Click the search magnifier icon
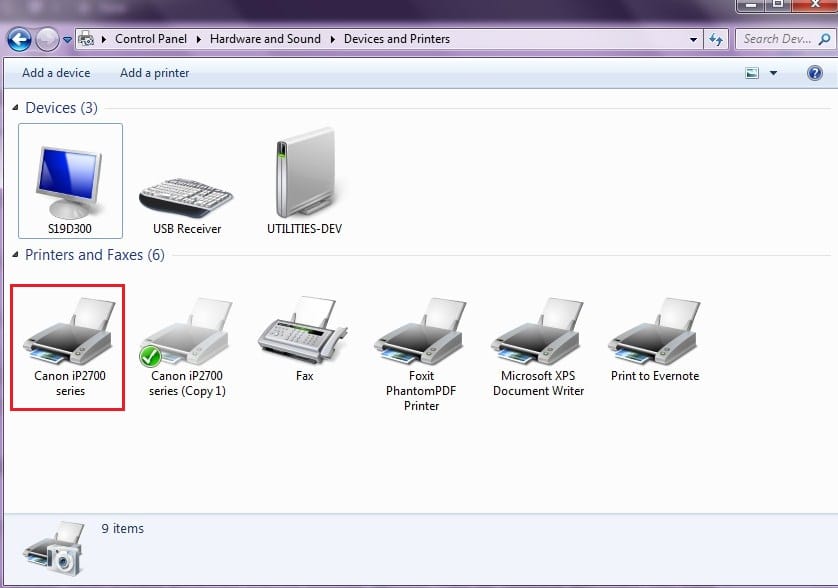The height and width of the screenshot is (588, 838). [x=825, y=39]
